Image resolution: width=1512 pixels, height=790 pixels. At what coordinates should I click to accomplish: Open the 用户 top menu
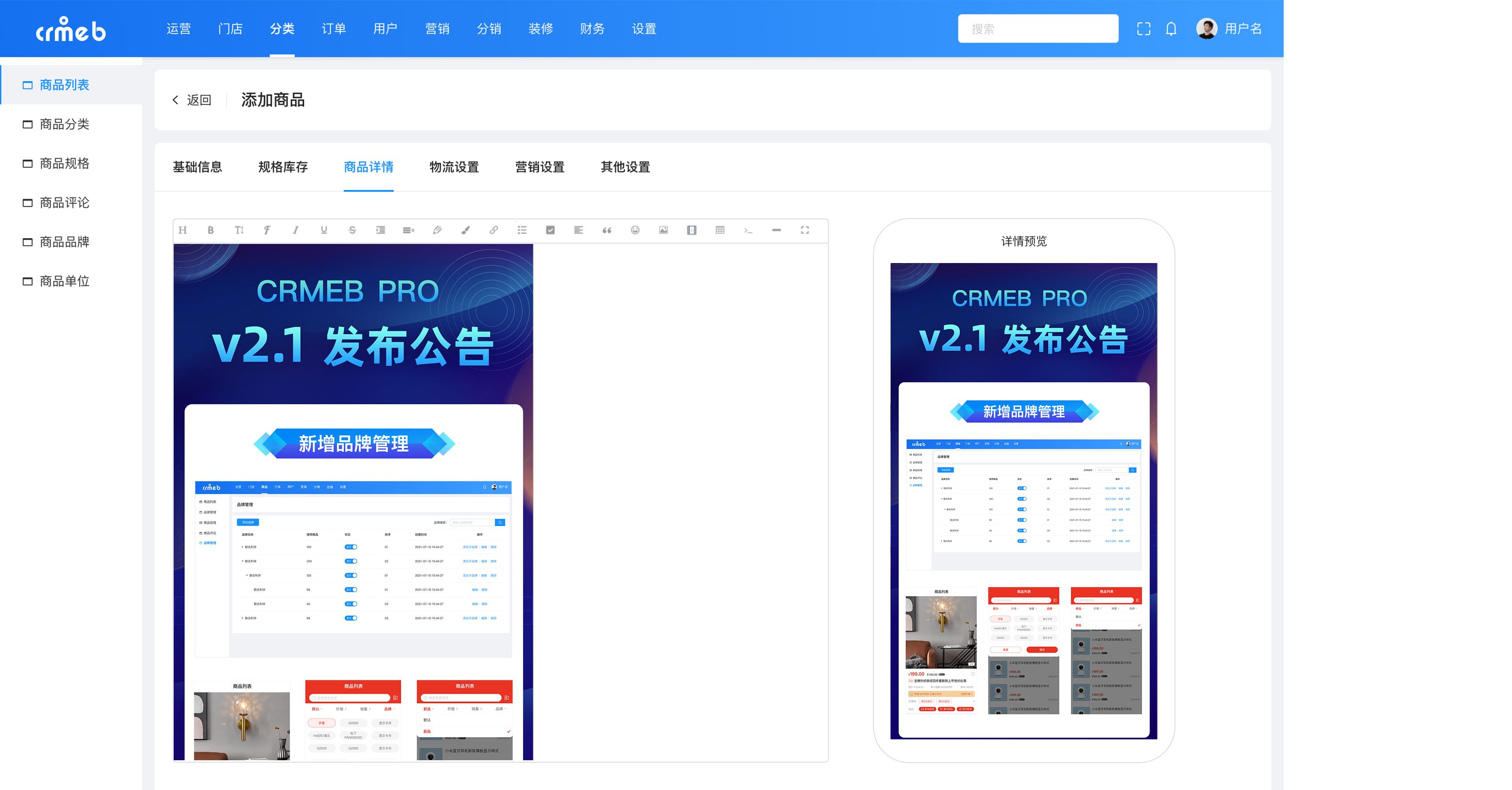[x=385, y=29]
